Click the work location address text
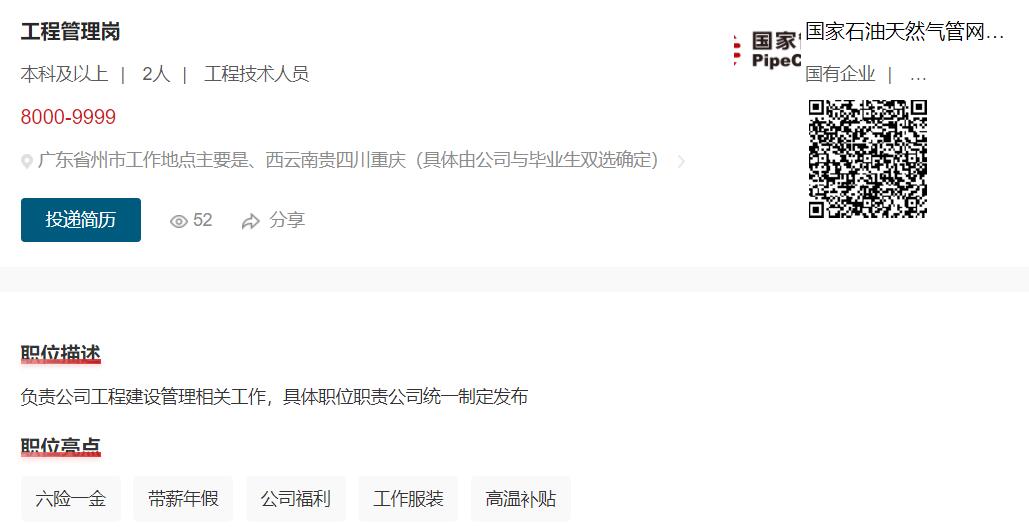The image size is (1029, 532). (x=348, y=160)
